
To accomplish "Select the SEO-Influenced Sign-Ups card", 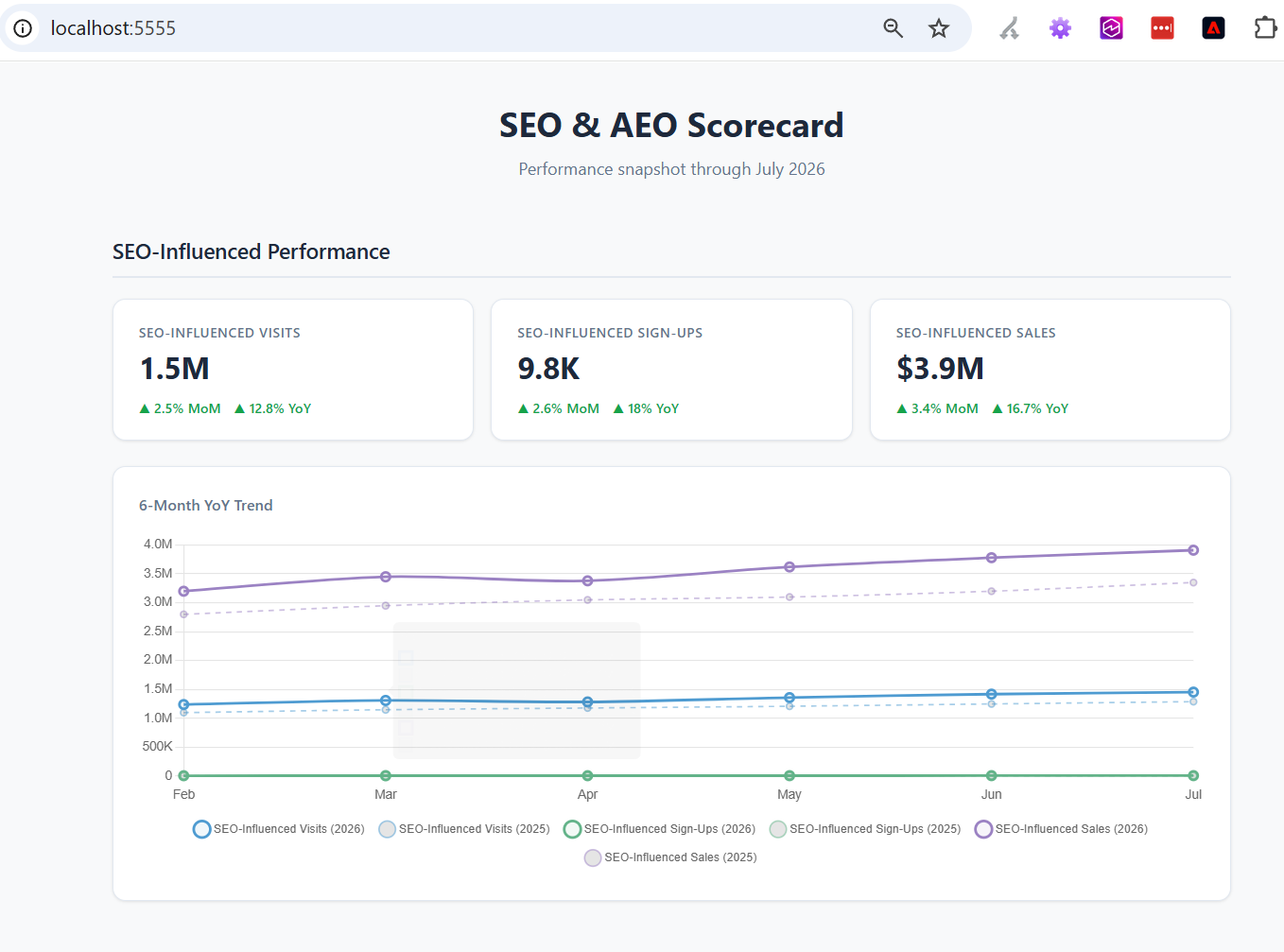I will click(x=671, y=370).
